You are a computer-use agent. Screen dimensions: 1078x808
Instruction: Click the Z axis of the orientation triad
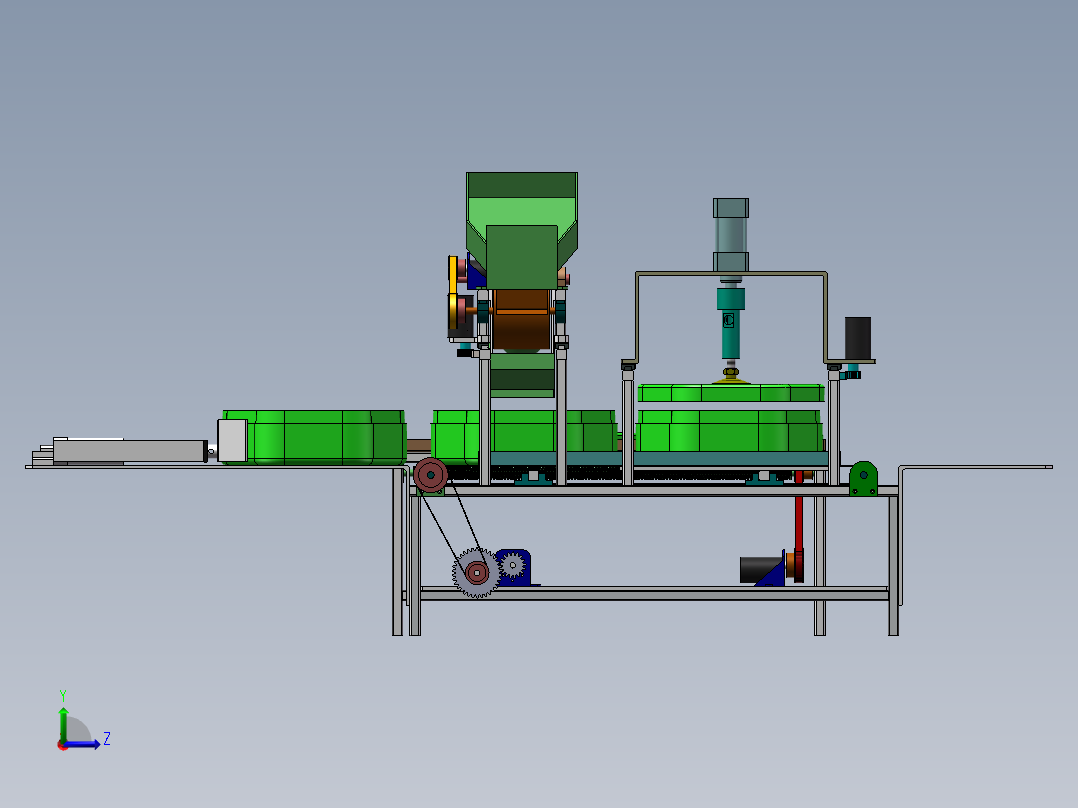[x=84, y=743]
